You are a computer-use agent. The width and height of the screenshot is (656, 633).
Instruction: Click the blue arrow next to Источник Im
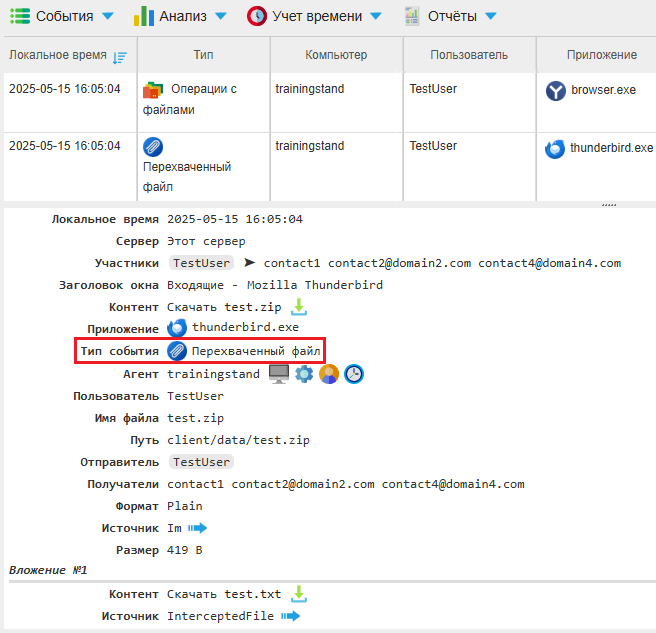pyautogui.click(x=197, y=528)
